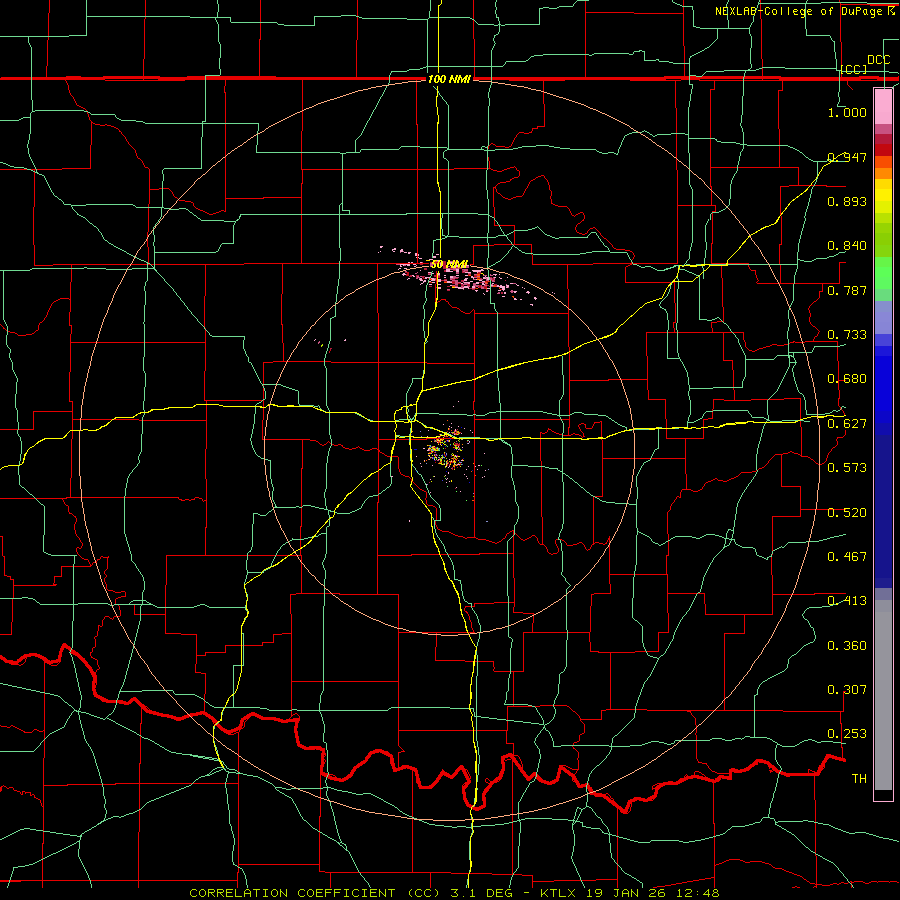This screenshot has height=900, width=900.
Task: Select the 0.253 scale value
Action: point(847,734)
